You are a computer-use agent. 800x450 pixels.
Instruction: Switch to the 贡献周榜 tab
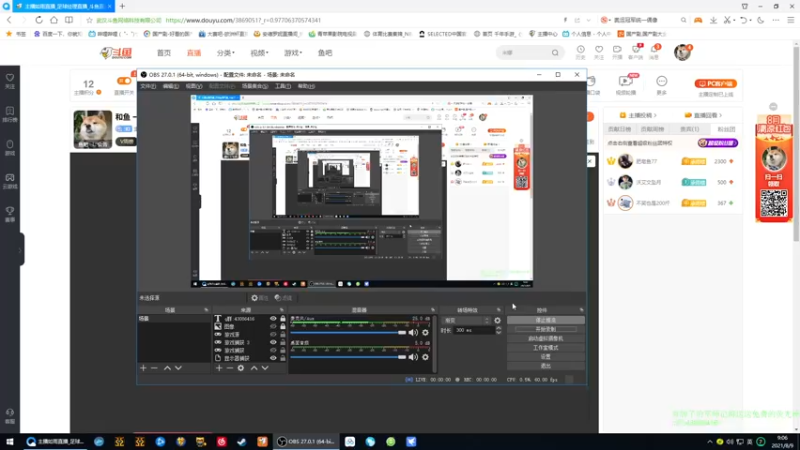click(x=652, y=129)
